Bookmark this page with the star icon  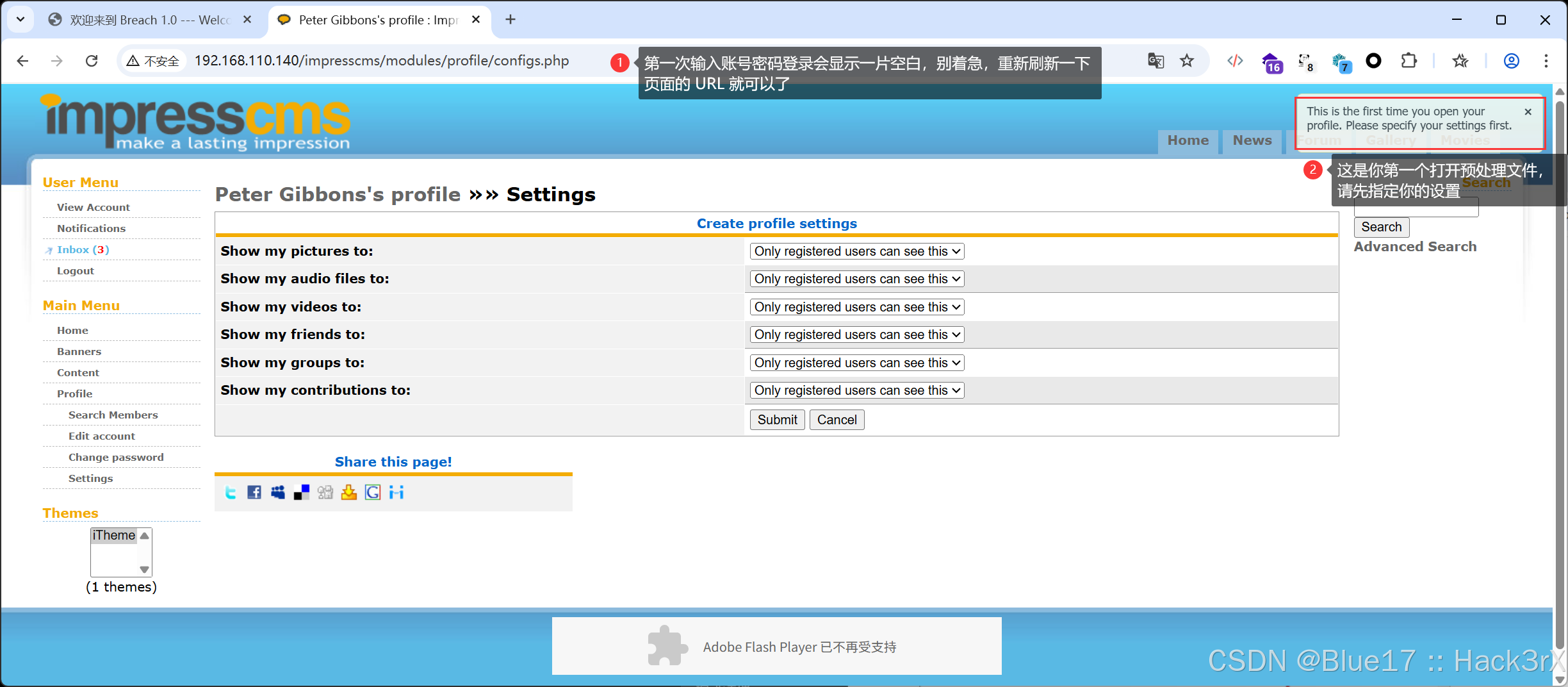1187,61
